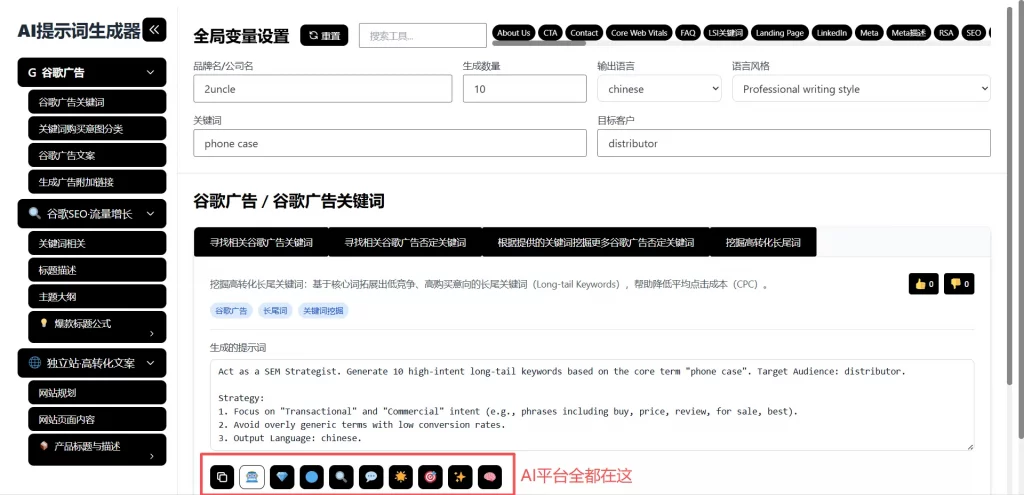Click the speech bubble AI platform icon
Image resolution: width=1024 pixels, height=495 pixels.
click(x=371, y=477)
